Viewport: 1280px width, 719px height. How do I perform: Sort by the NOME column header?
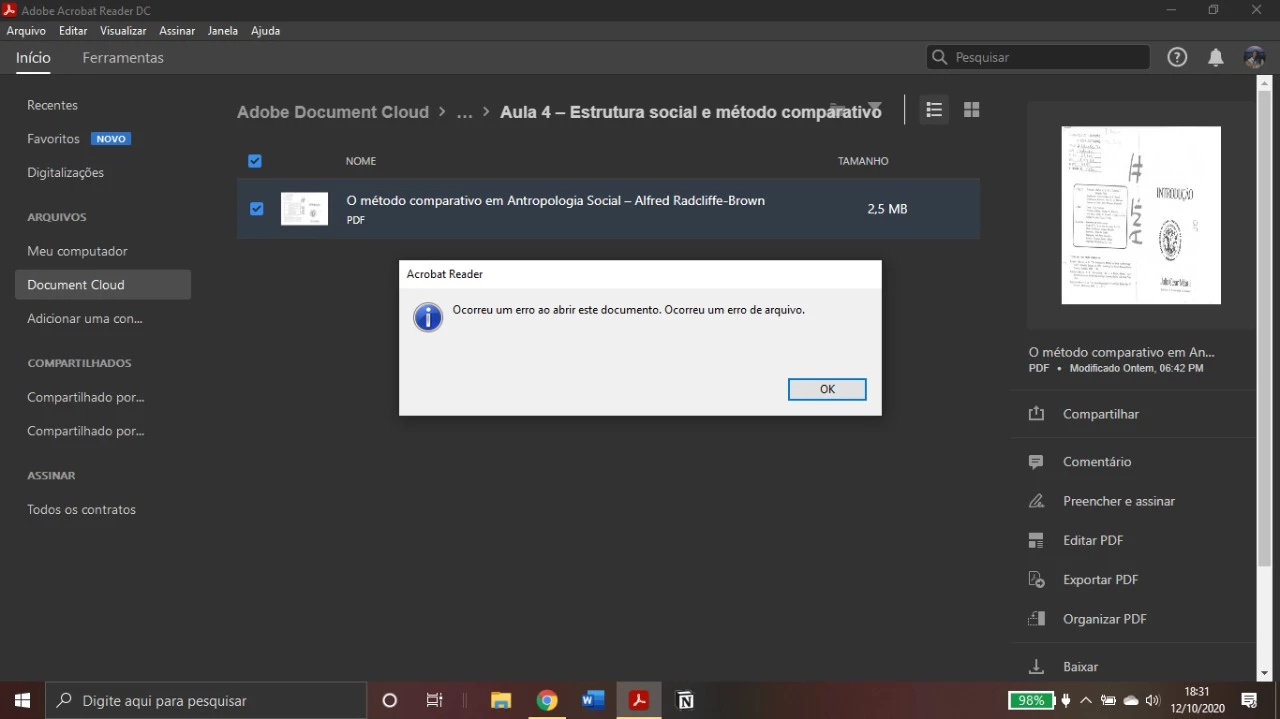click(x=361, y=161)
